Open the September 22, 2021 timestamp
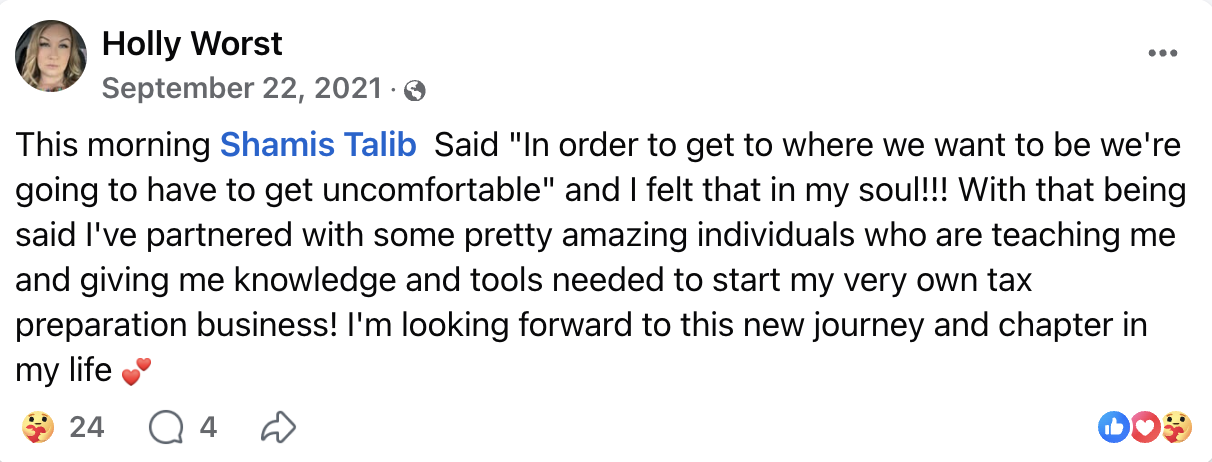This screenshot has height=462, width=1212. [x=242, y=89]
